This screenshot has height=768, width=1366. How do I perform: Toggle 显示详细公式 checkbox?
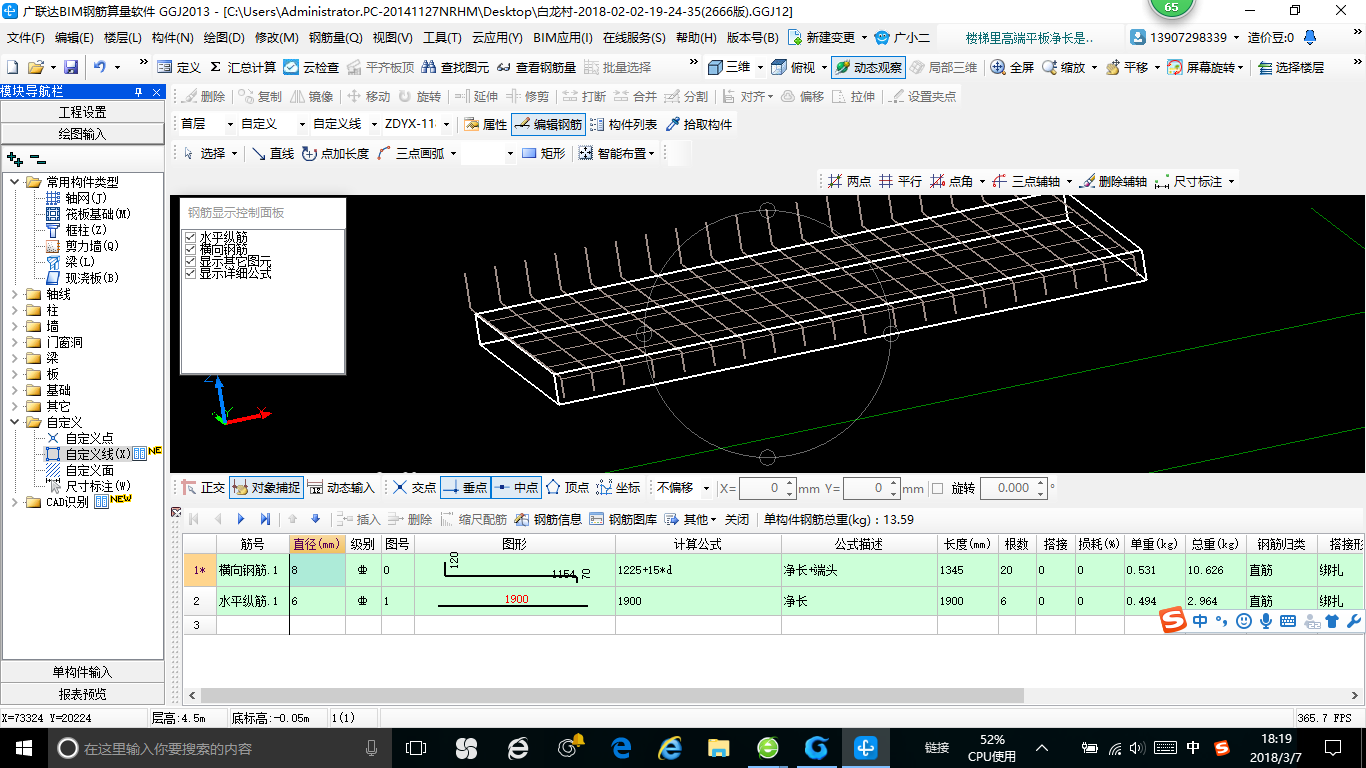coord(190,273)
